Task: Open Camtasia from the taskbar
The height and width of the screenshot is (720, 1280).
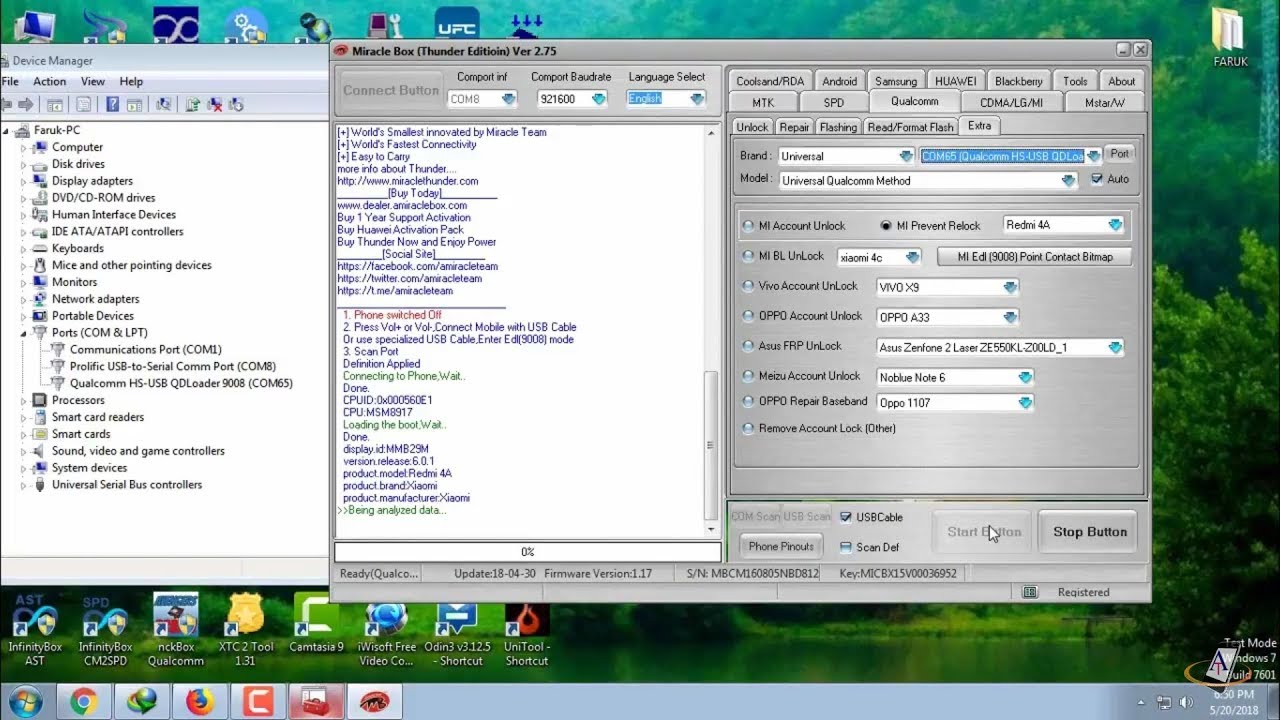Action: pos(258,702)
